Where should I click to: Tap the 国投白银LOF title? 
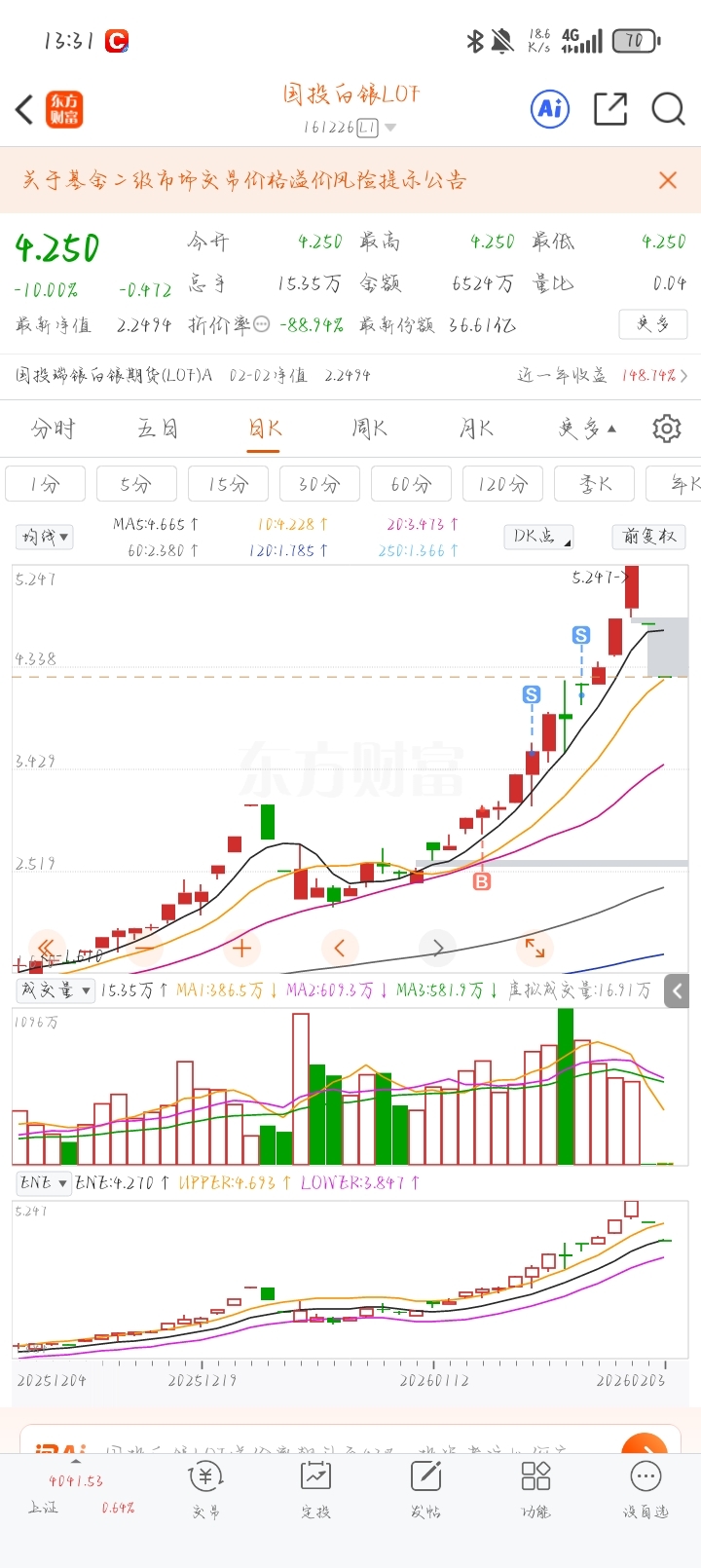(350, 93)
